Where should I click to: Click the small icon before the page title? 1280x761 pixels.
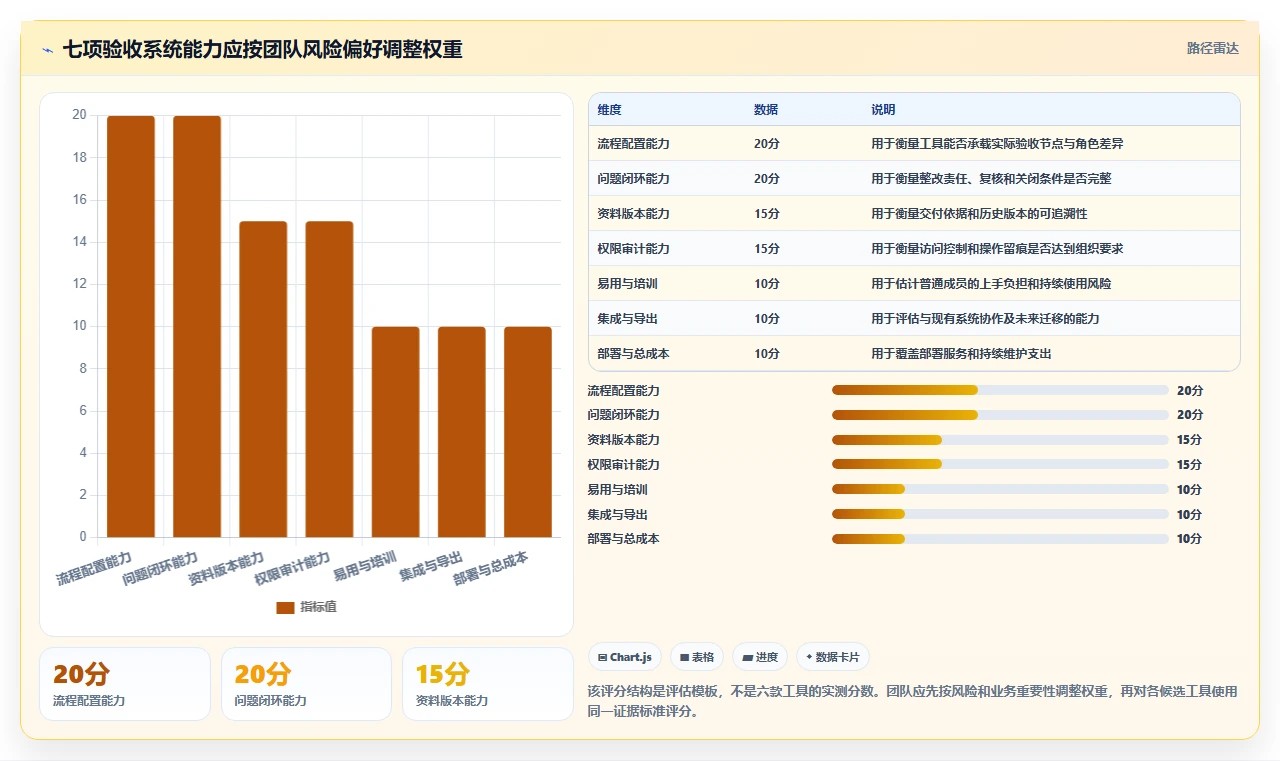pyautogui.click(x=47, y=50)
